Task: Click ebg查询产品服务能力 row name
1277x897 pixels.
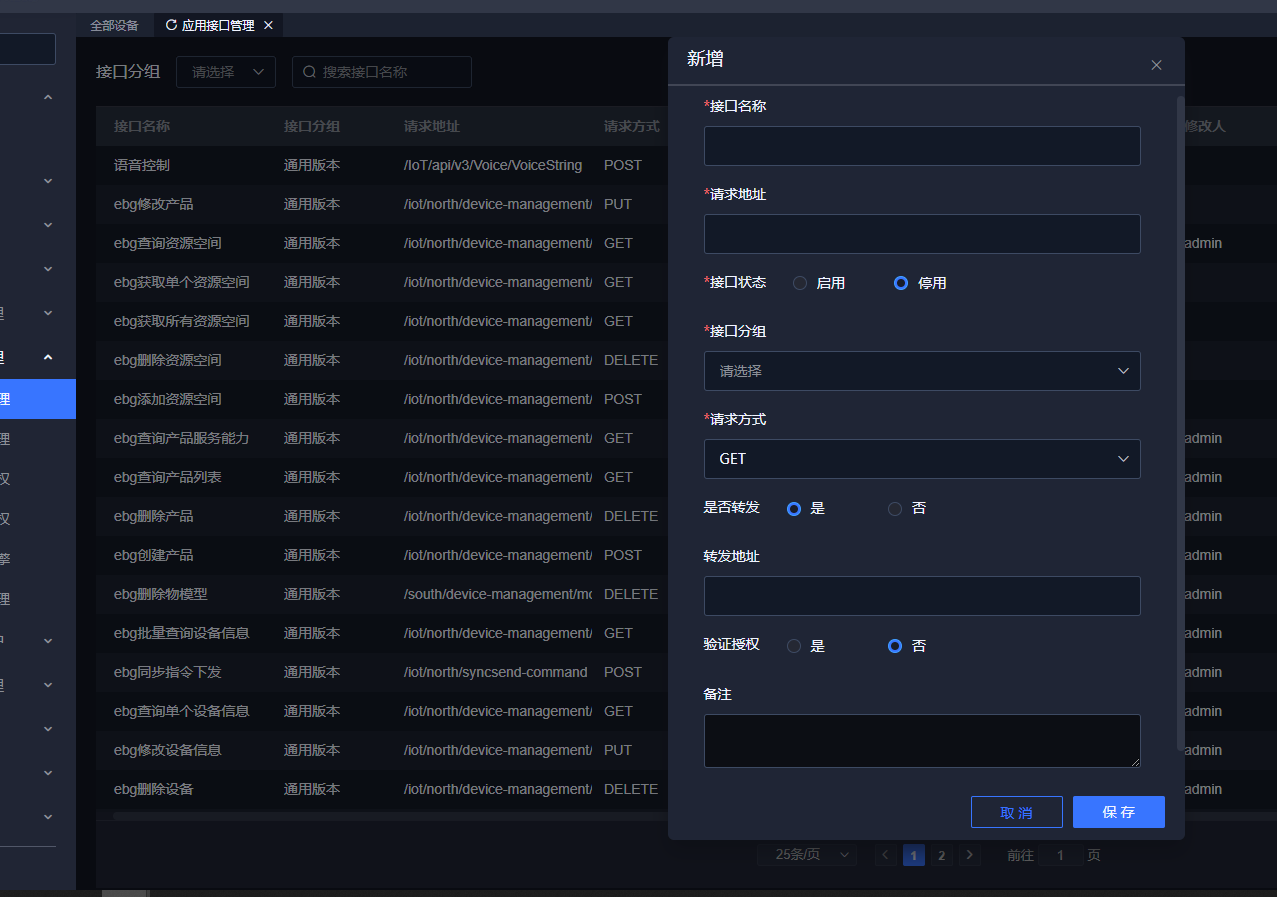Action: pyautogui.click(x=182, y=438)
